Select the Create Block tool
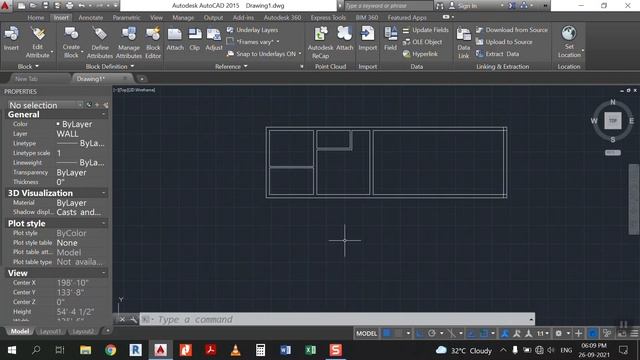Image resolution: width=640 pixels, height=360 pixels. coord(71,42)
